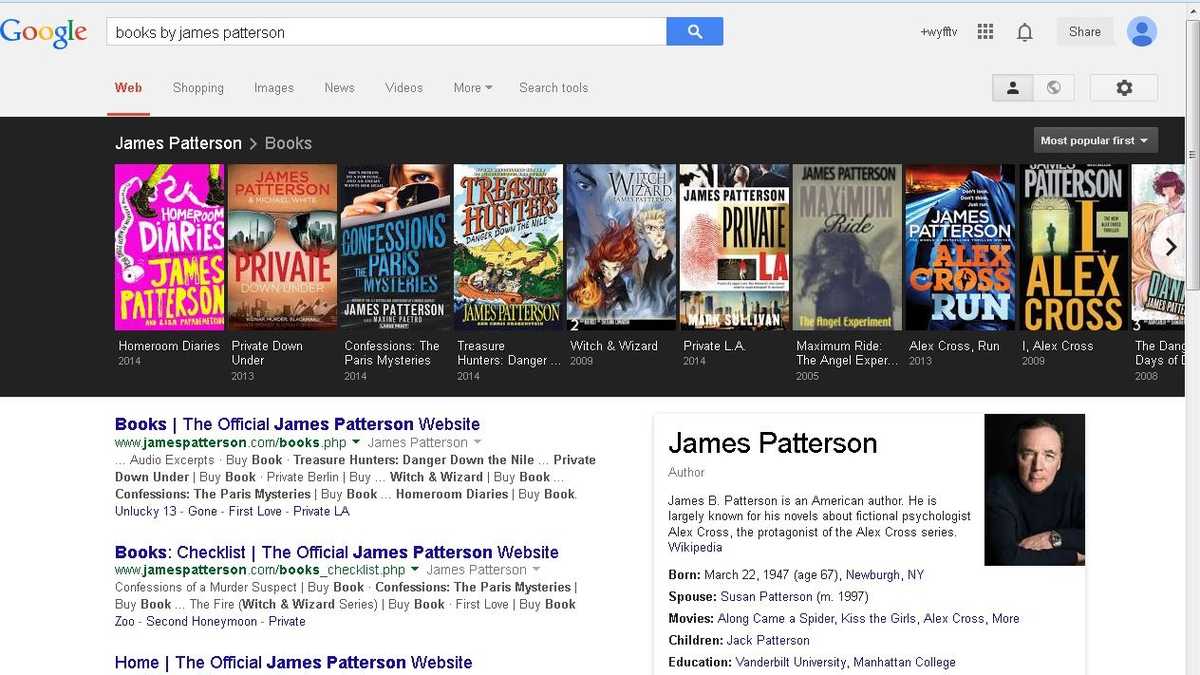Click the Google logo
Viewport: 1200px width, 675px height.
45,33
